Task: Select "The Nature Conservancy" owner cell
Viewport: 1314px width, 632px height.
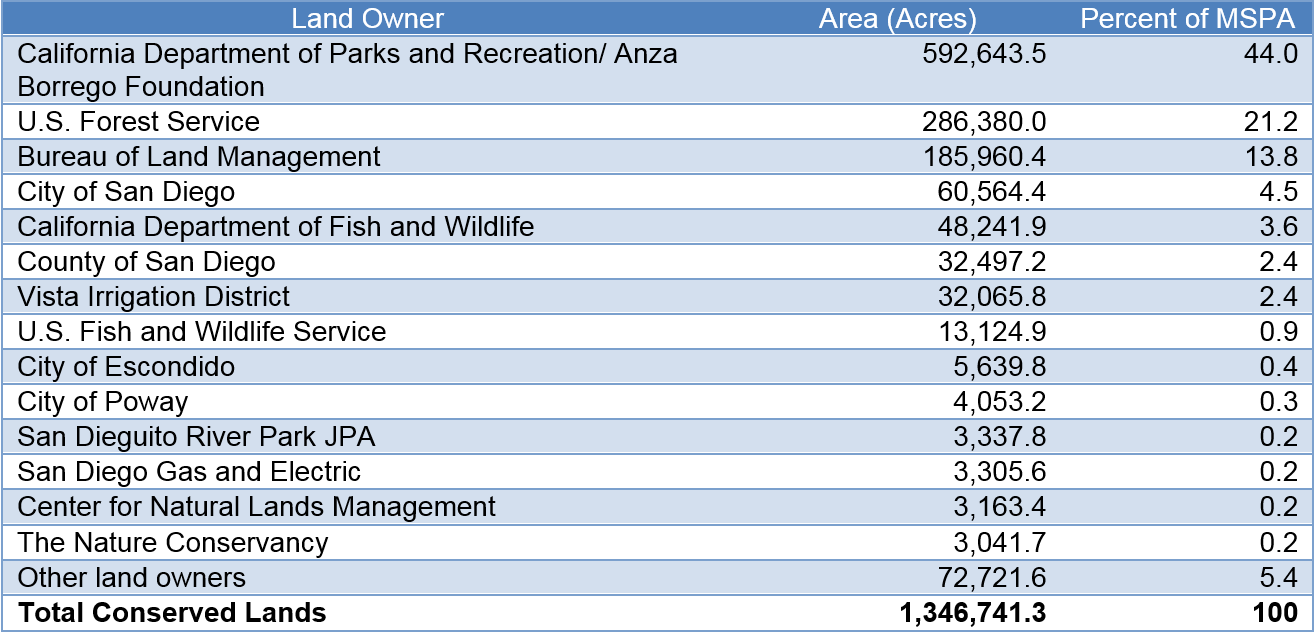Action: point(173,542)
